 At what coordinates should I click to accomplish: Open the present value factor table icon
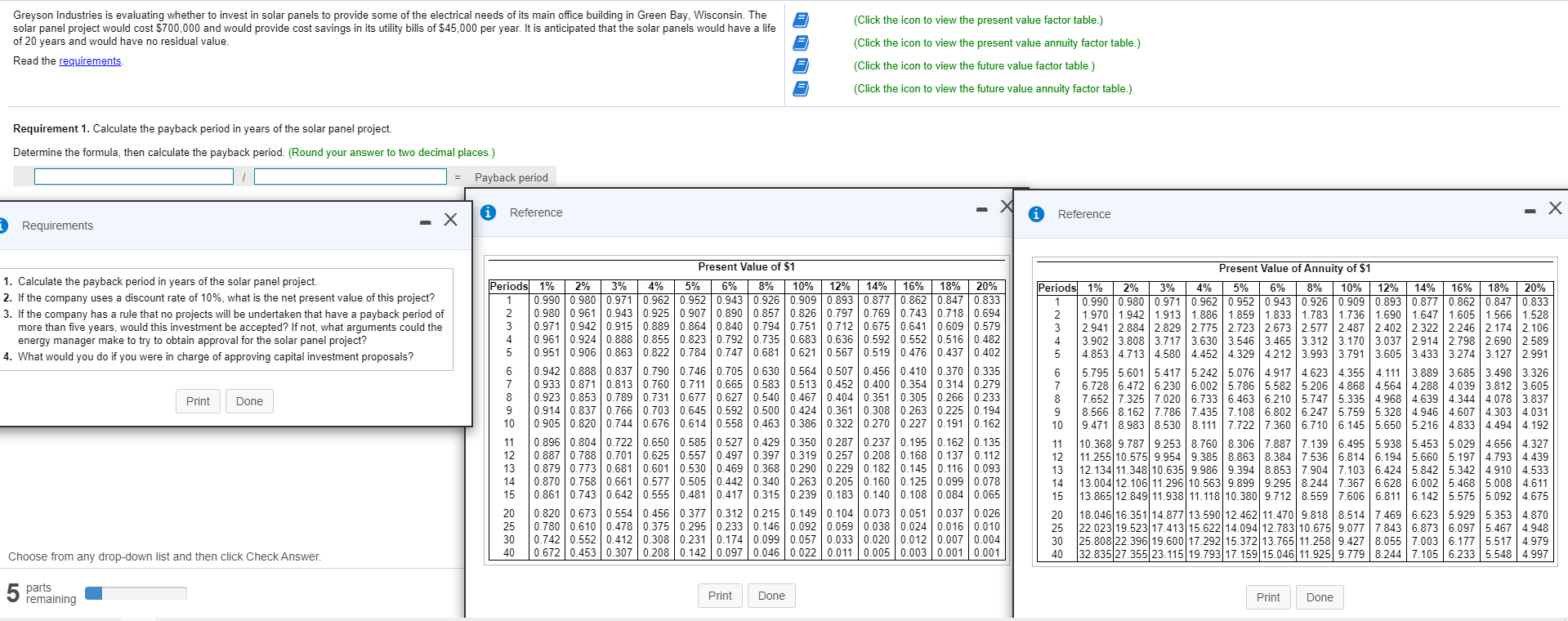click(802, 20)
